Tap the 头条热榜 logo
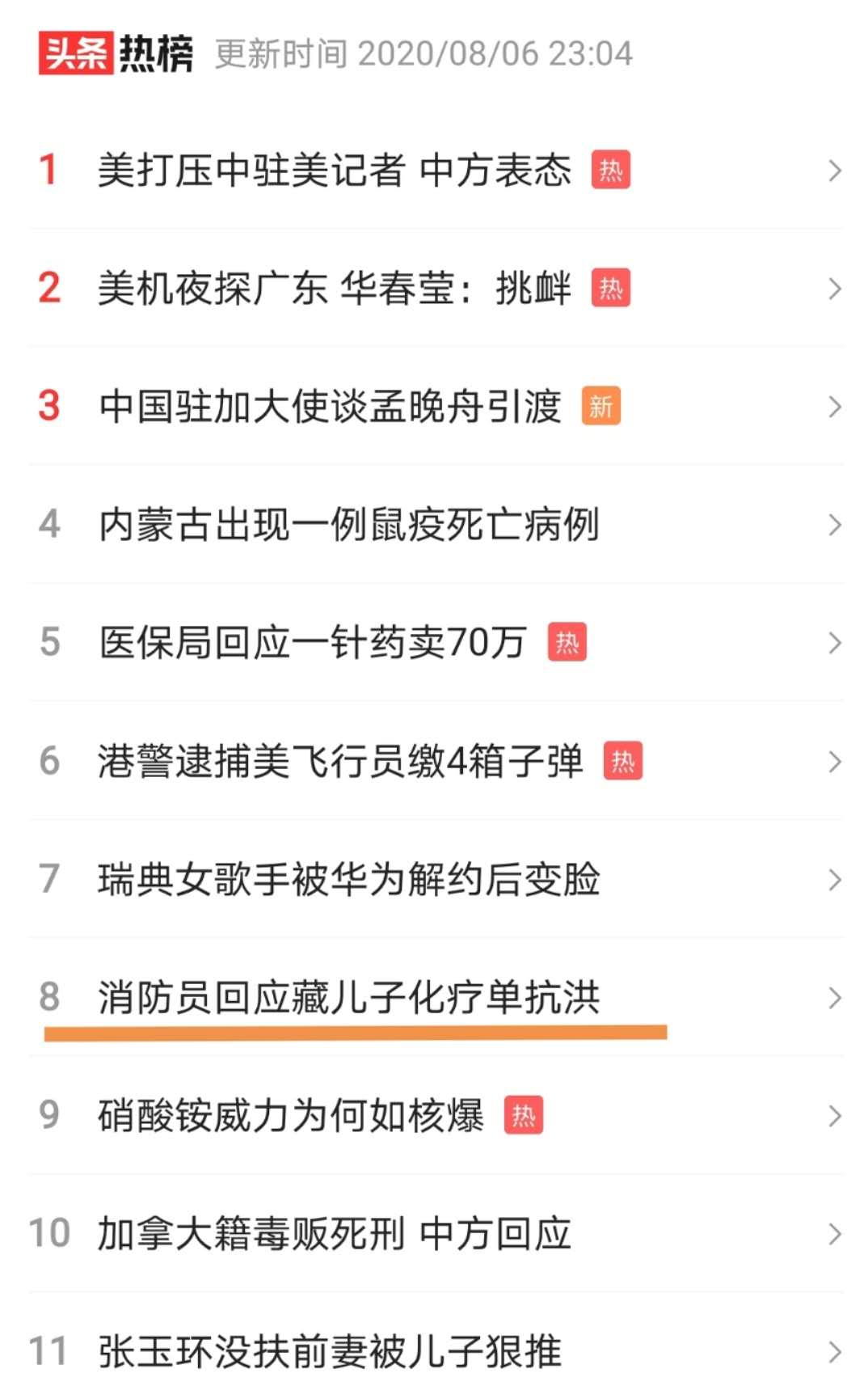The height and width of the screenshot is (1386, 868). 116,54
